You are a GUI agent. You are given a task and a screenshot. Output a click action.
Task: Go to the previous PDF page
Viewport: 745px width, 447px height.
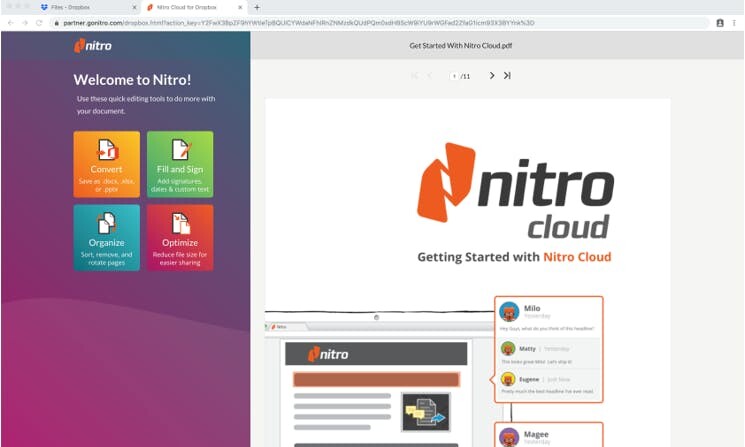[x=430, y=76]
